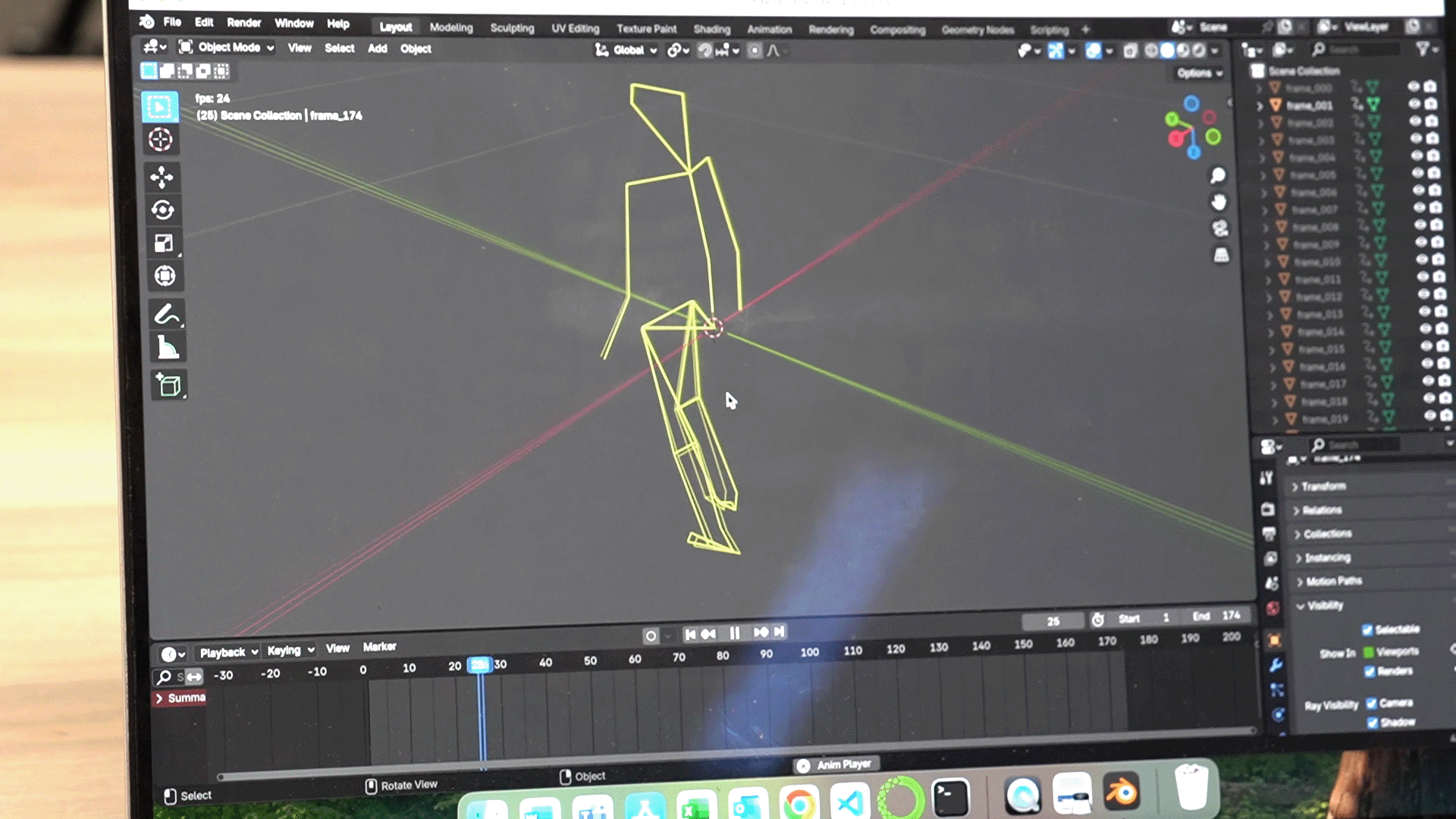Uncheck the Selectable checkbox
The height and width of the screenshot is (819, 1456).
click(x=1367, y=629)
